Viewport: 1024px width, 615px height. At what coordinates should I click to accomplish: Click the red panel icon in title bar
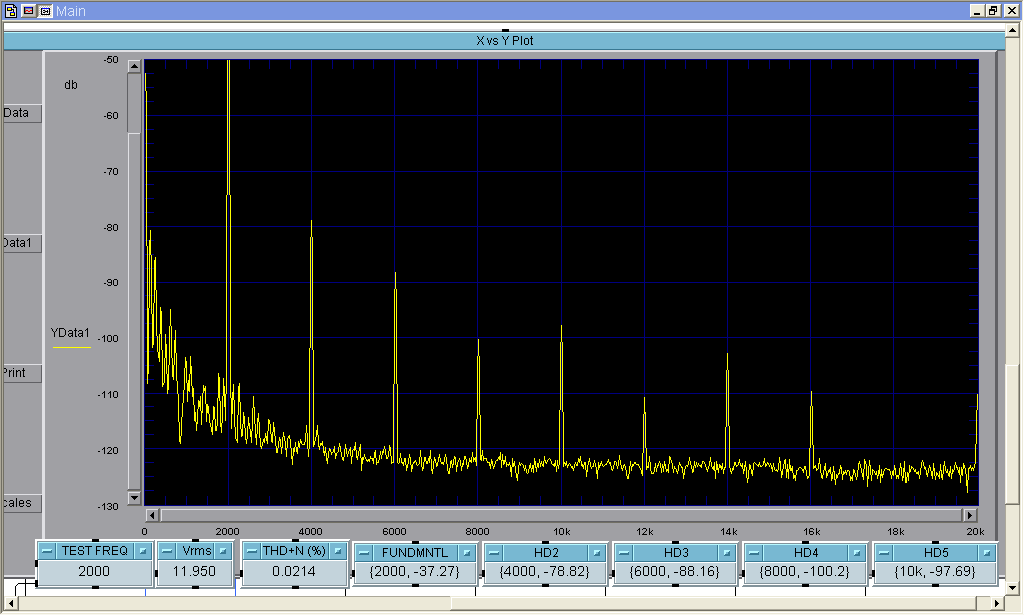[28, 10]
